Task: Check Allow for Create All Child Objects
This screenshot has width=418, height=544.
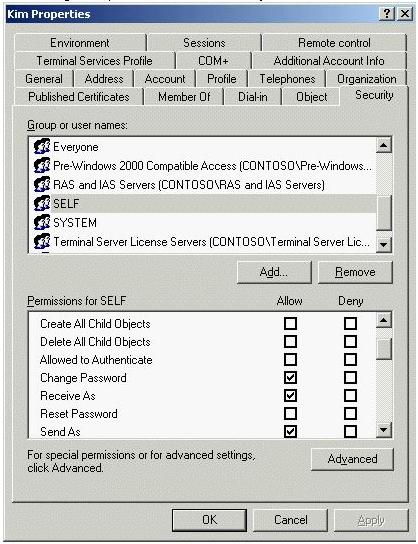Action: pyautogui.click(x=290, y=323)
